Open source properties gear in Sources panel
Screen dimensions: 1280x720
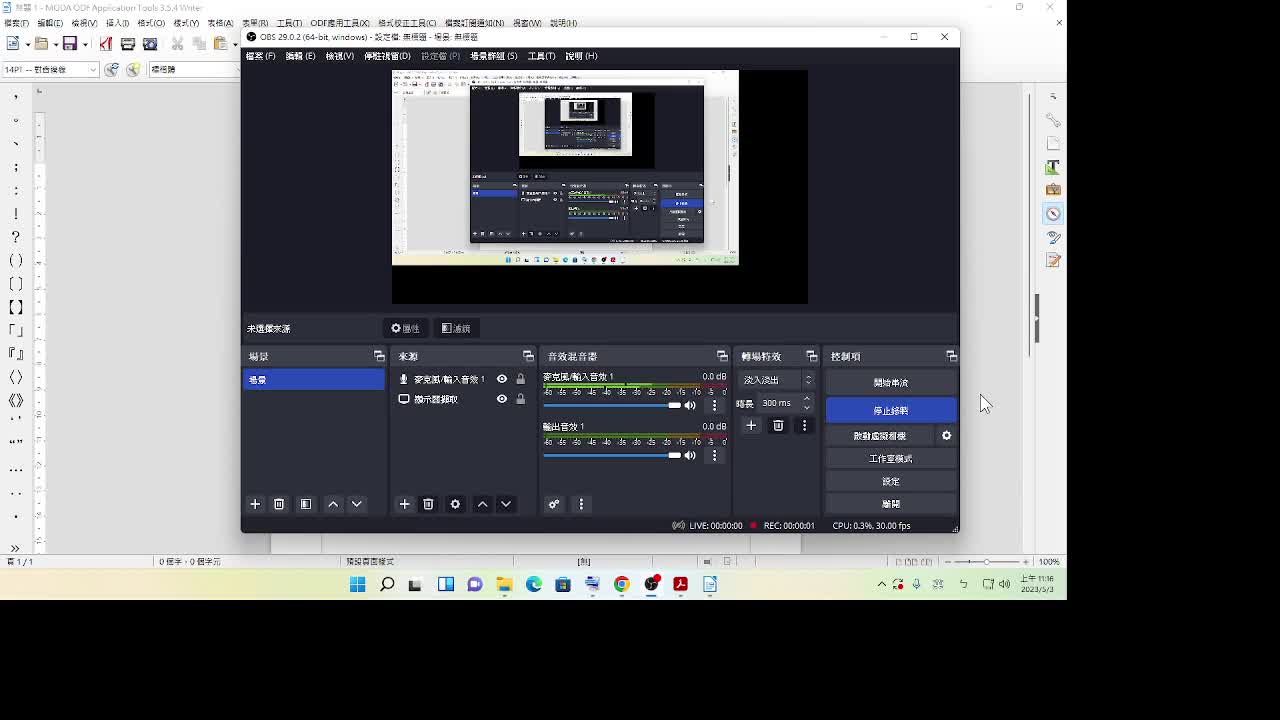455,504
